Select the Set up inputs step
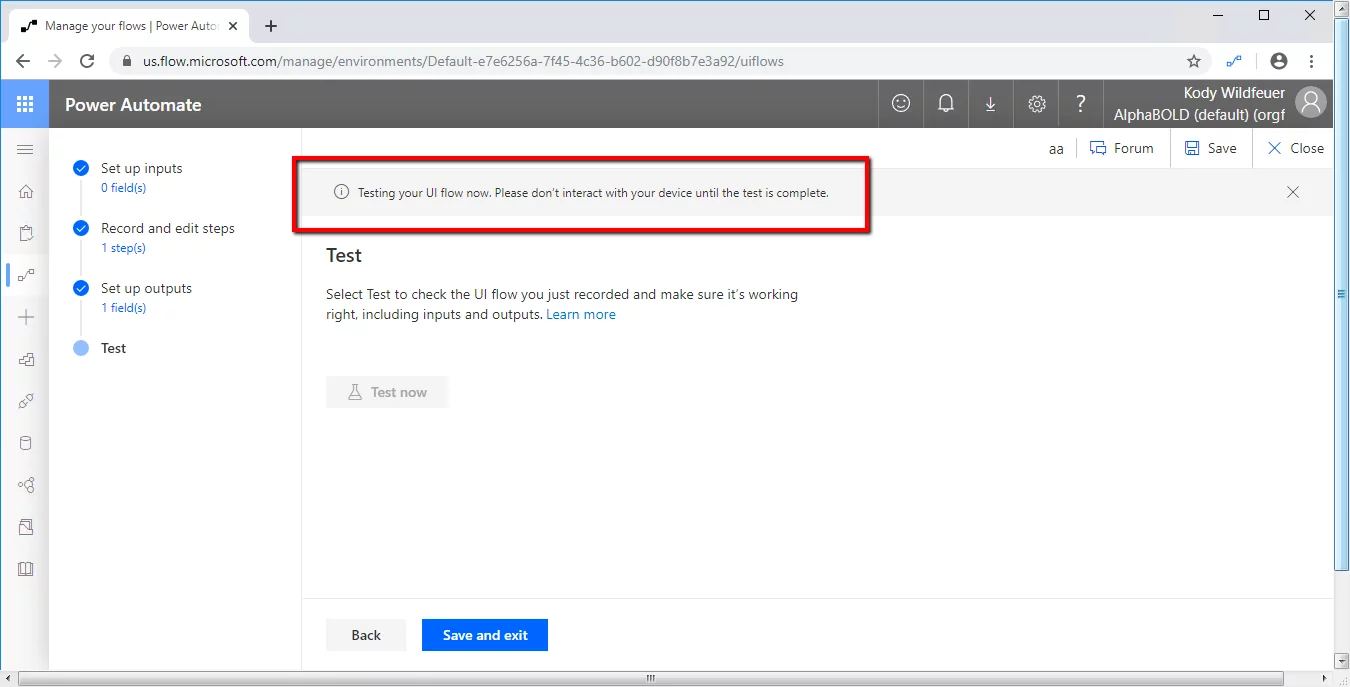This screenshot has width=1350, height=687. [x=142, y=168]
